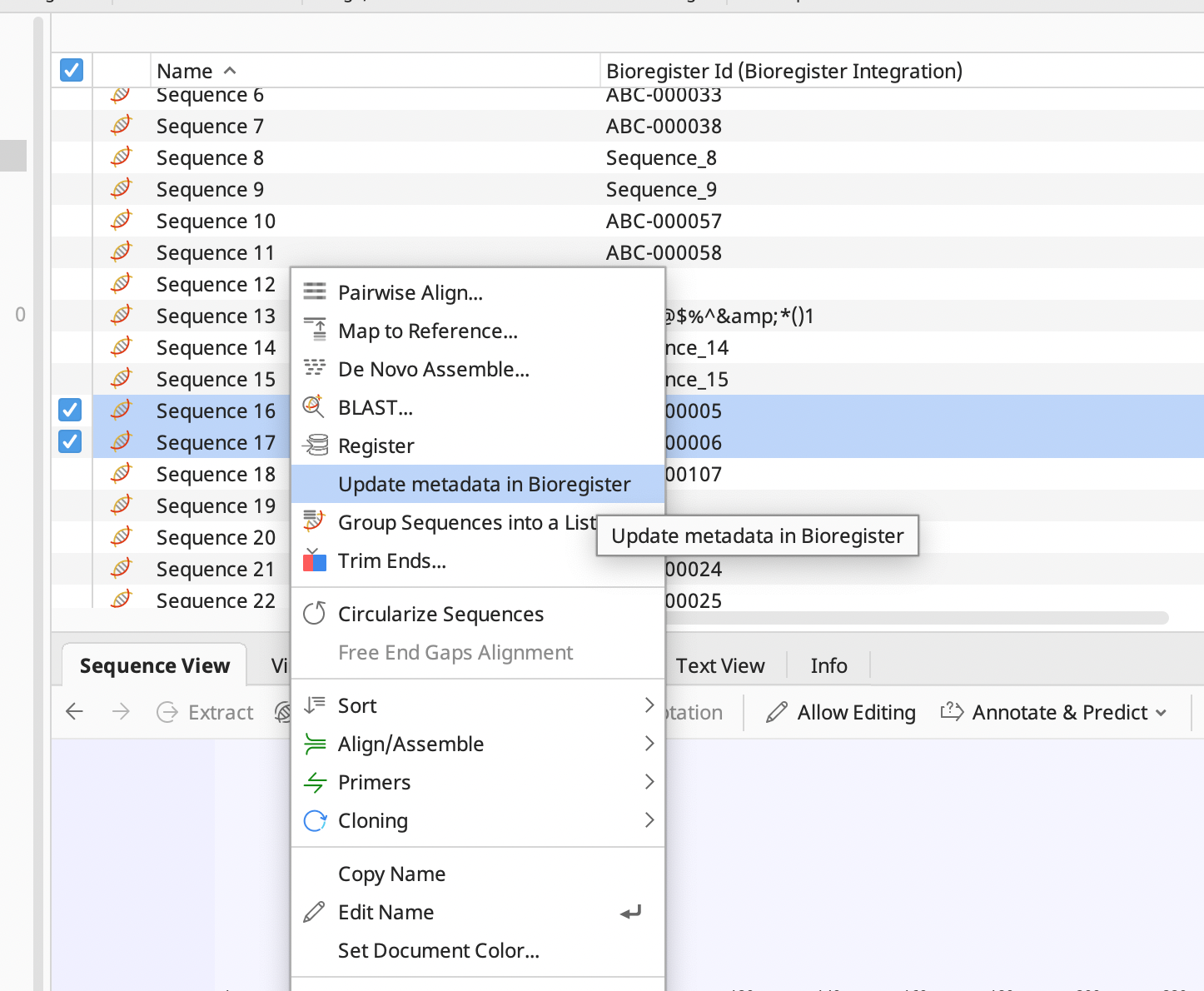
Task: Select the Register database icon
Action: point(314,446)
